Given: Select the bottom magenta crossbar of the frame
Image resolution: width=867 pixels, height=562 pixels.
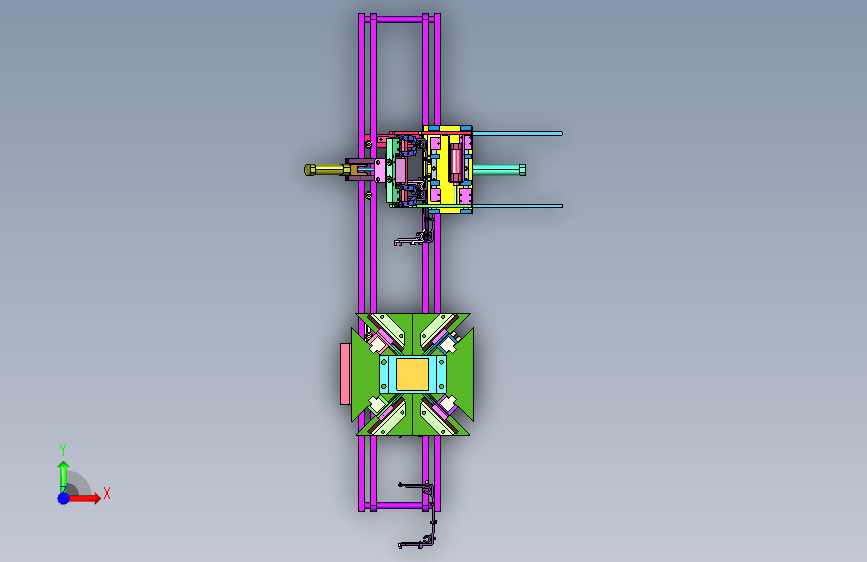Looking at the screenshot, I should coord(400,505).
